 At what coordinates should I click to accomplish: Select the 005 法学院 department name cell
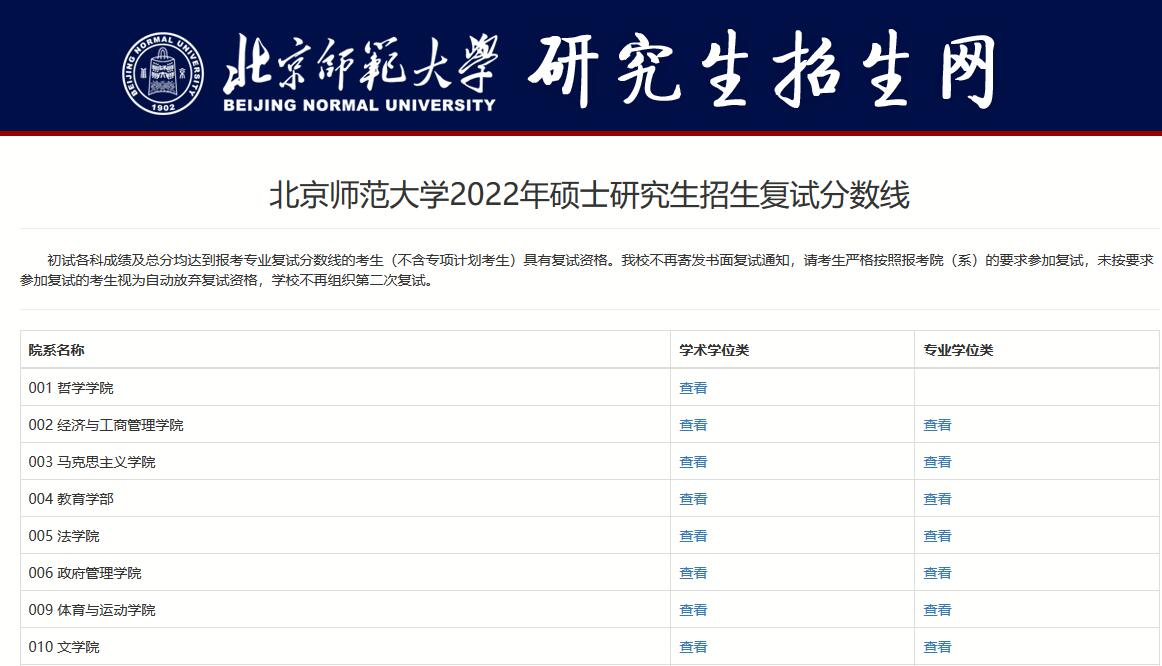point(63,535)
